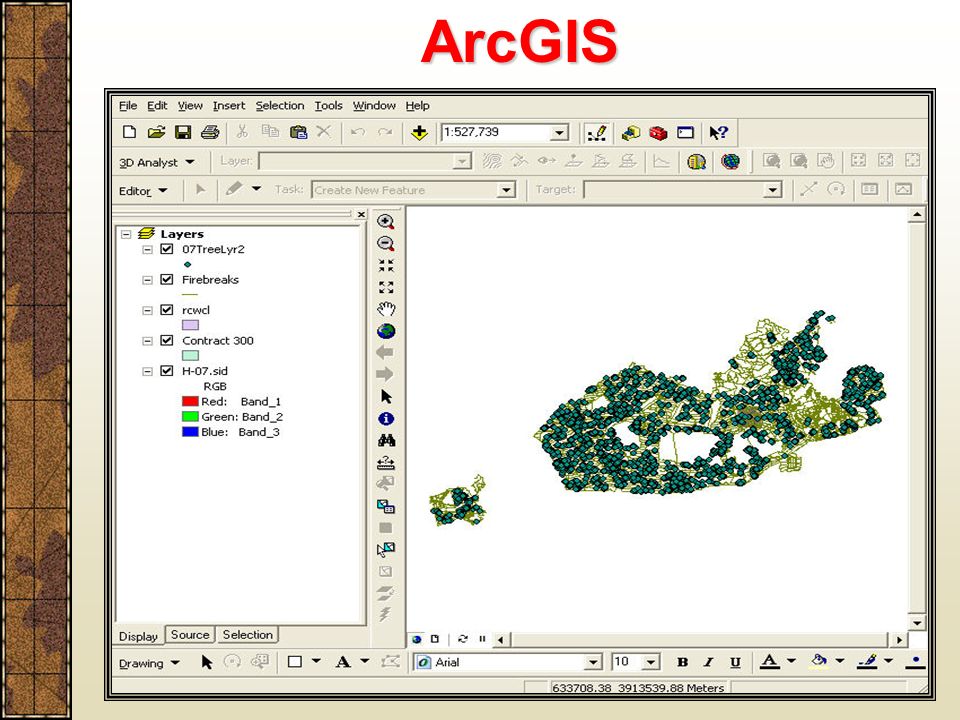Choose the Select Elements arrow tool
Screen dimensions: 960x720
pyautogui.click(x=386, y=397)
